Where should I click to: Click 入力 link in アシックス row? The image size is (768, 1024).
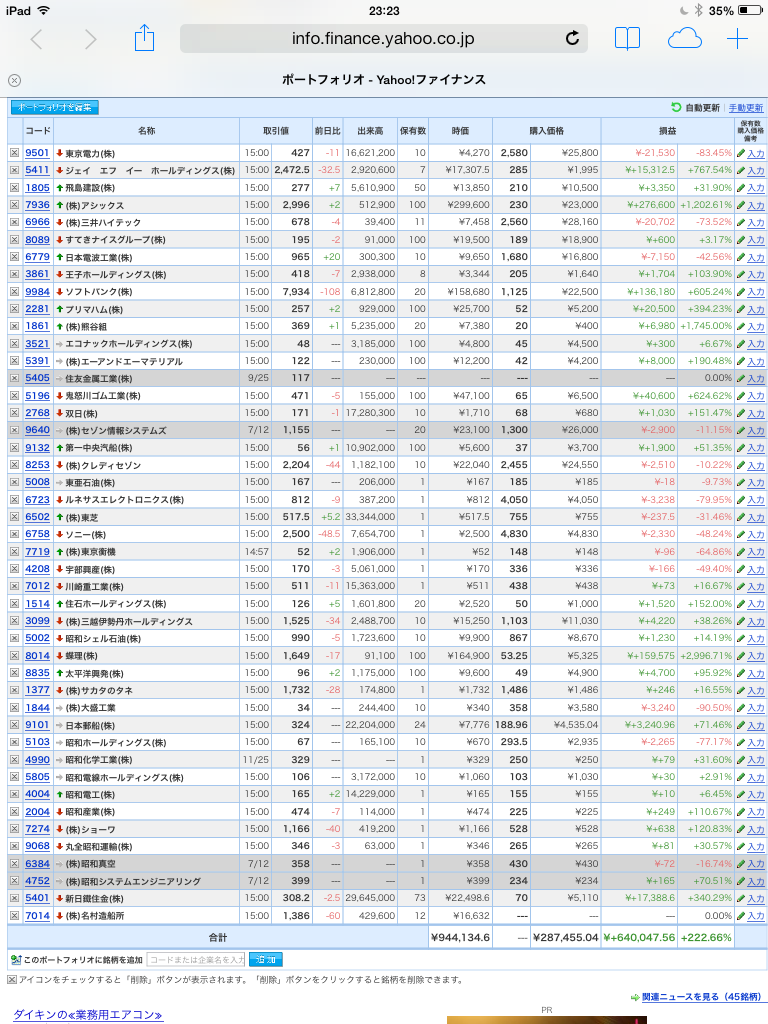756,205
